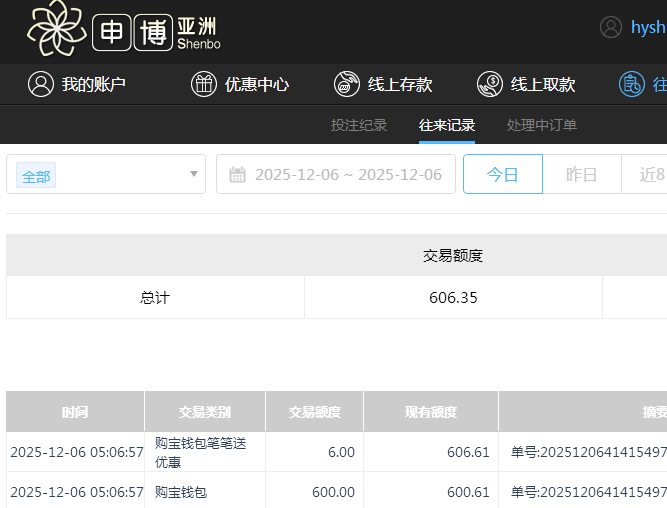The width and height of the screenshot is (667, 508).
Task: Click total value 606.35
Action: click(453, 297)
